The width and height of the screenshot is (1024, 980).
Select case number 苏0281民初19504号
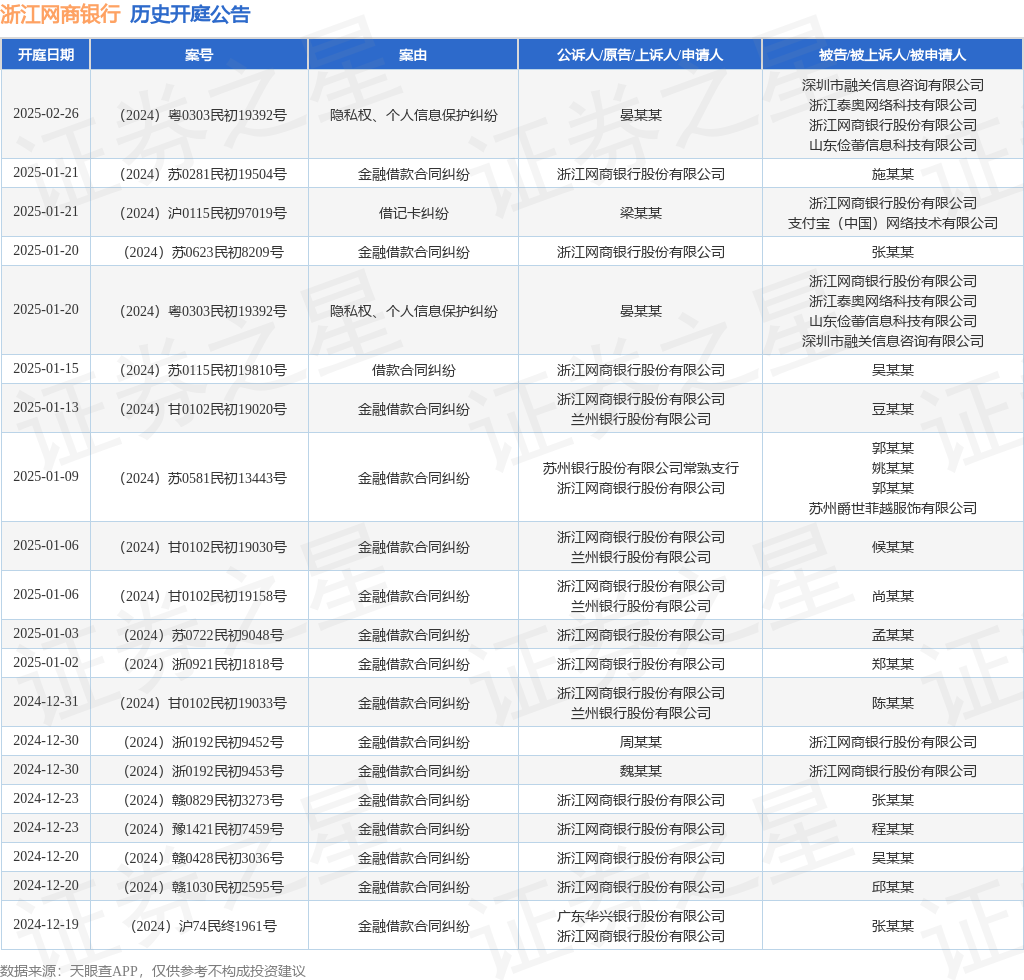point(203,174)
